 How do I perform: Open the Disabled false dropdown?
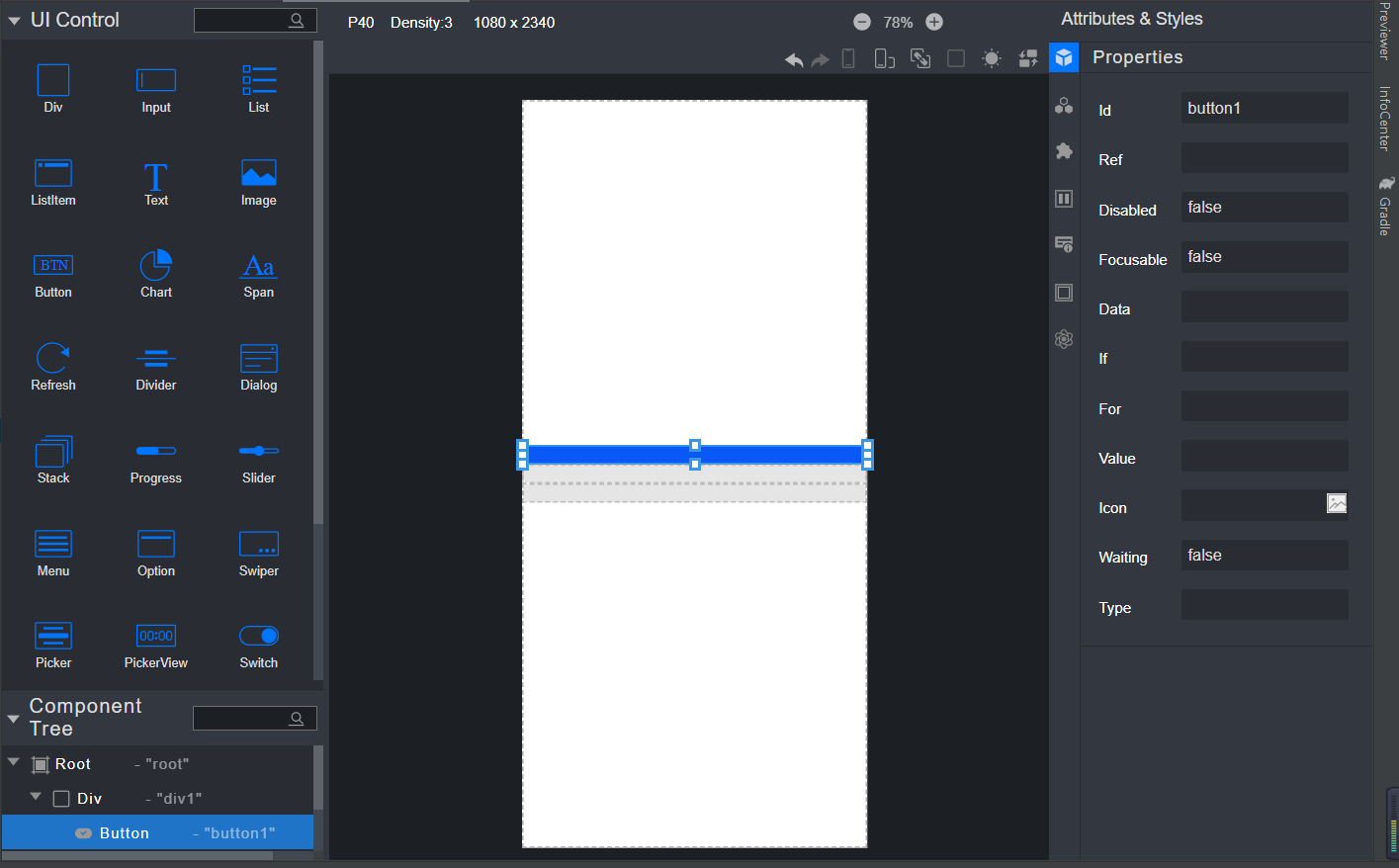pos(1265,207)
